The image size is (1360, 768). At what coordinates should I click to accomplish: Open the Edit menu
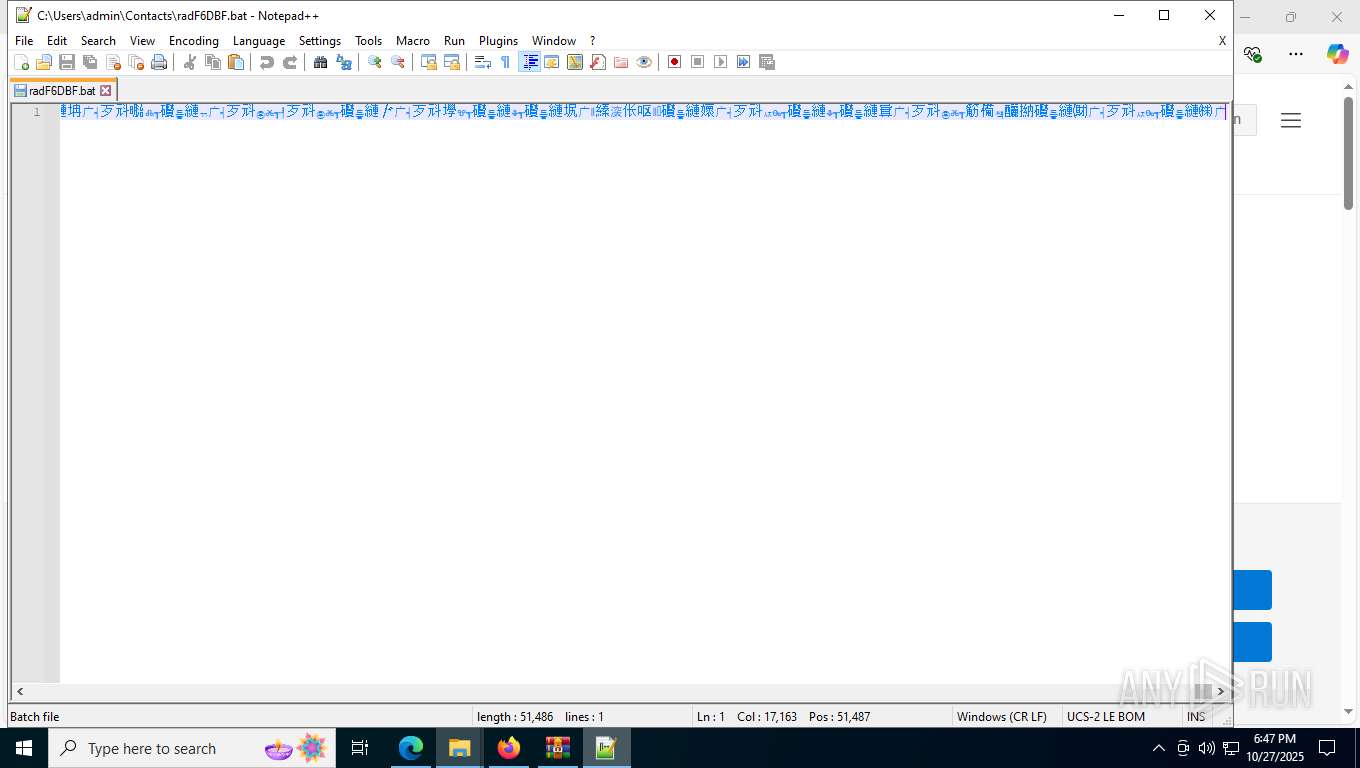click(x=57, y=41)
